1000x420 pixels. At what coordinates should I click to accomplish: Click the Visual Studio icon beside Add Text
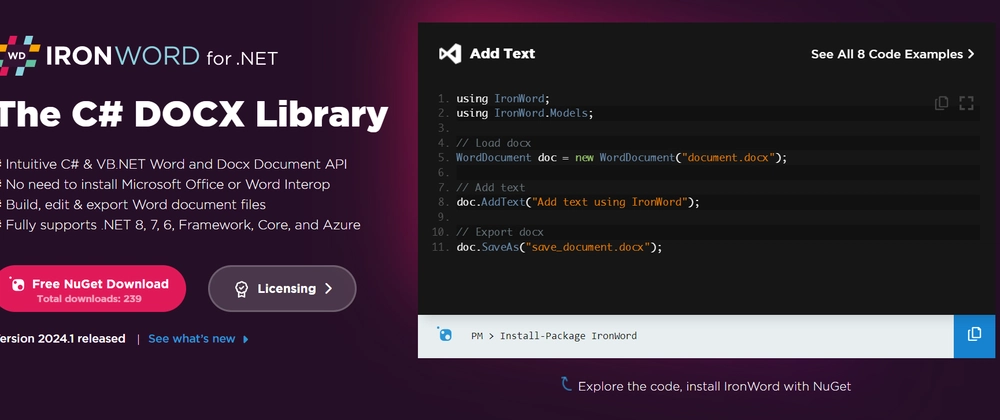450,54
